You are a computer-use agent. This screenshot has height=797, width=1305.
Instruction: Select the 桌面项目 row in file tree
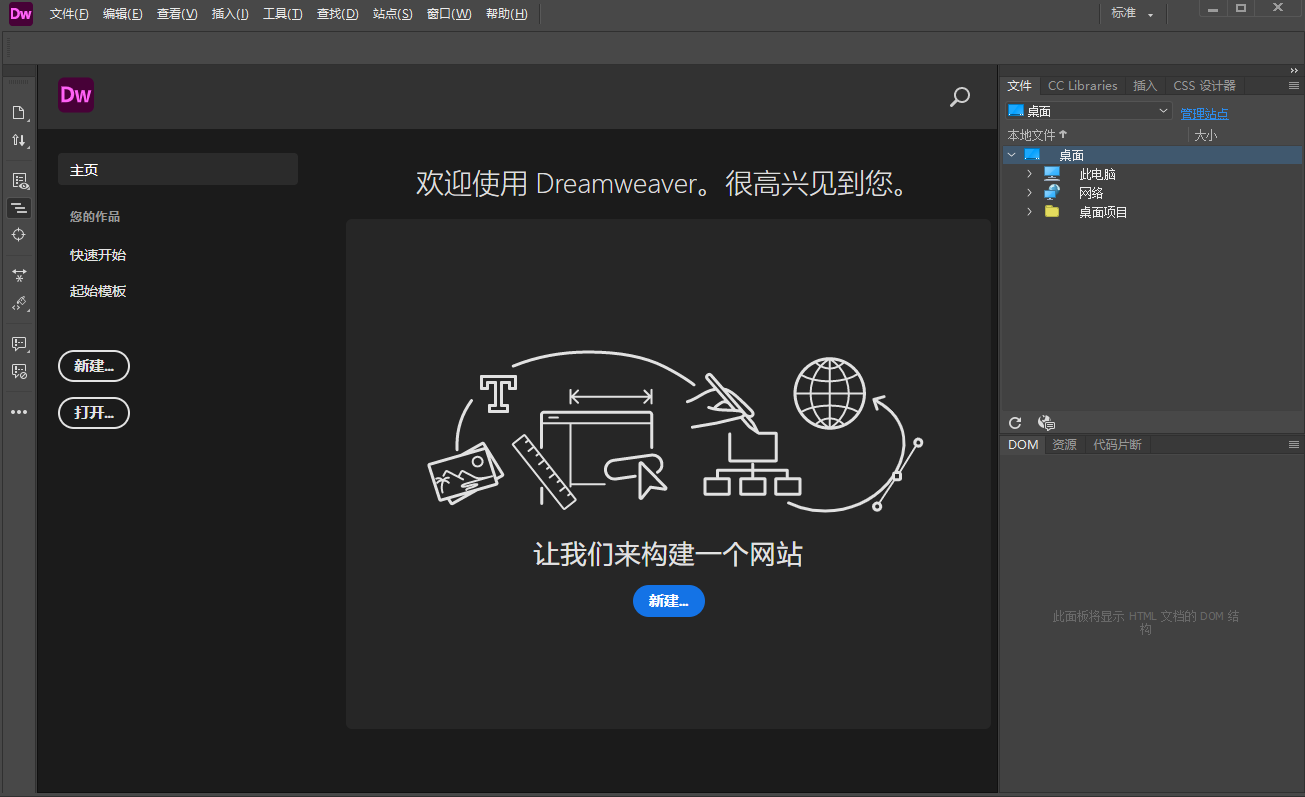point(1152,212)
